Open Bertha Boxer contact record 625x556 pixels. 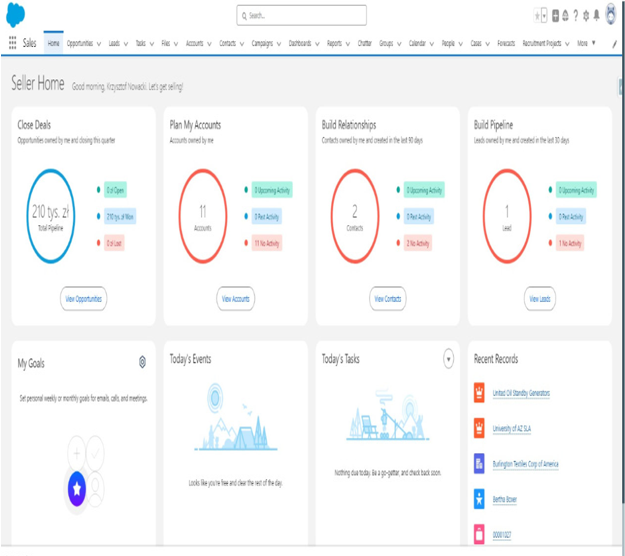[505, 499]
